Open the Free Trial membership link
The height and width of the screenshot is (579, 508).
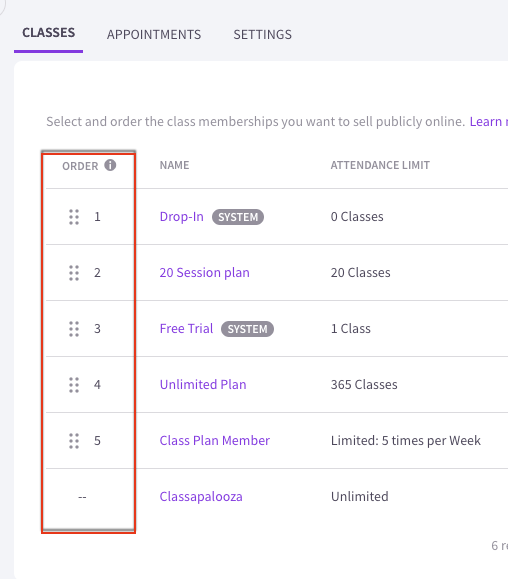pyautogui.click(x=186, y=329)
